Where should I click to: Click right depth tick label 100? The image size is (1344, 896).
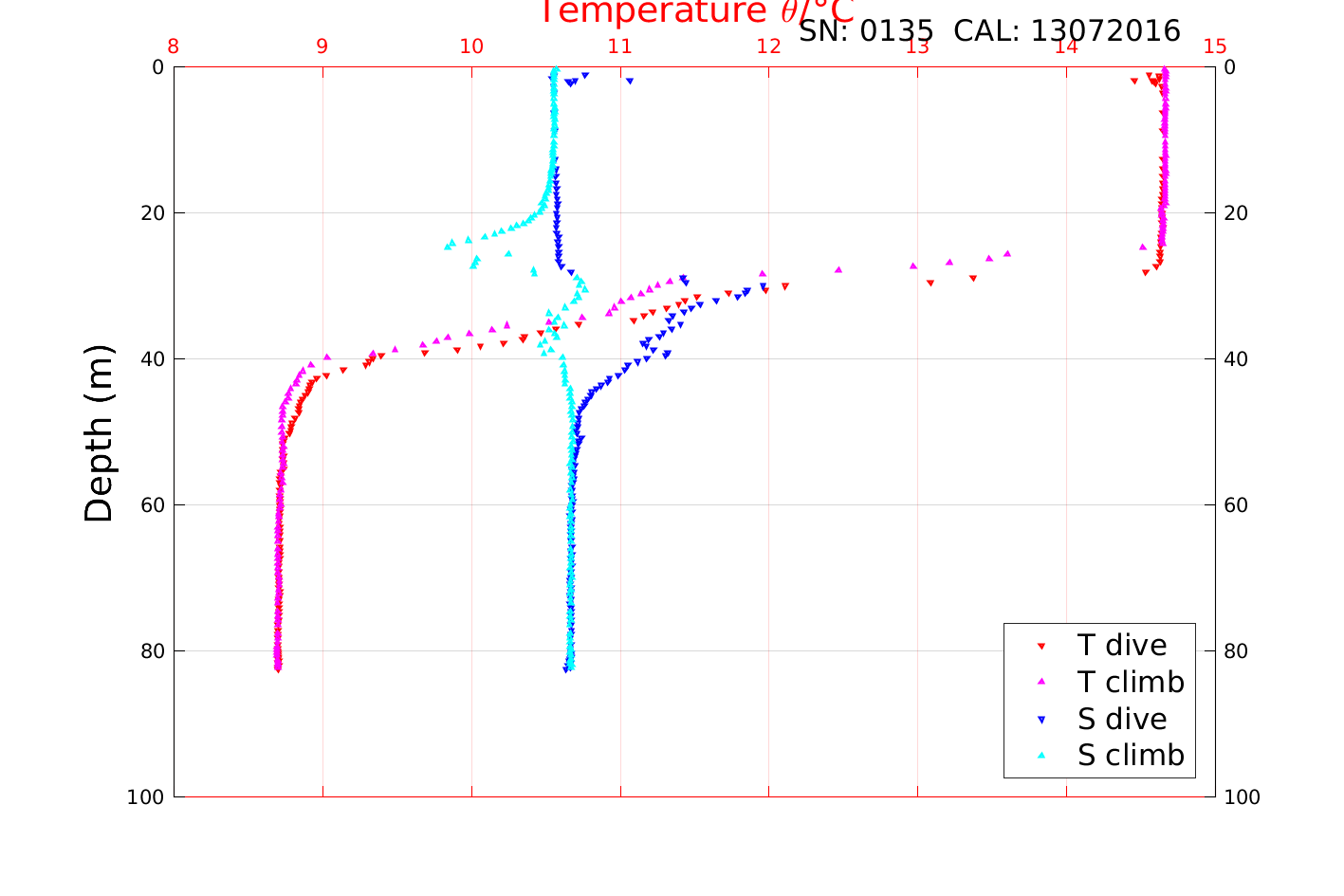coord(1243,797)
